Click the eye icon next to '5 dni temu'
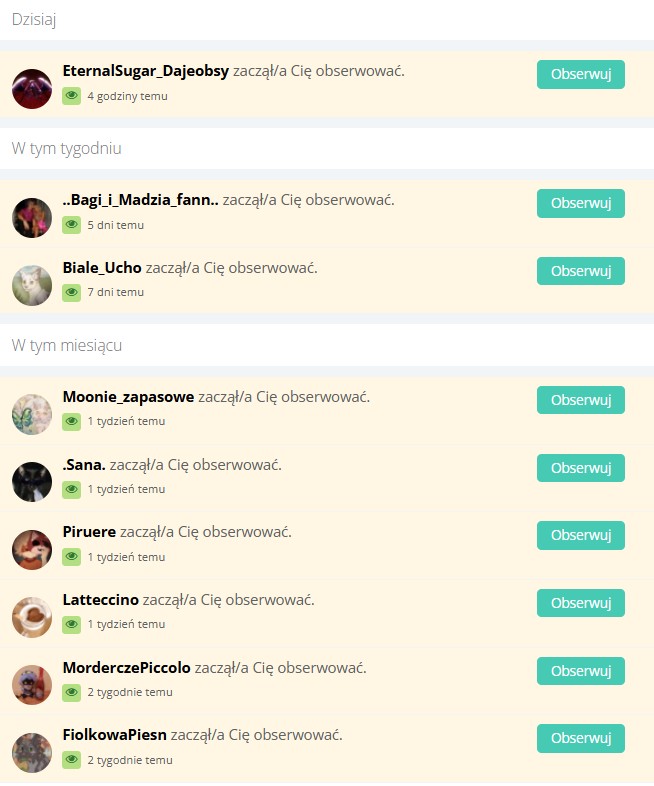Screen dimensions: 654x786 72,225
